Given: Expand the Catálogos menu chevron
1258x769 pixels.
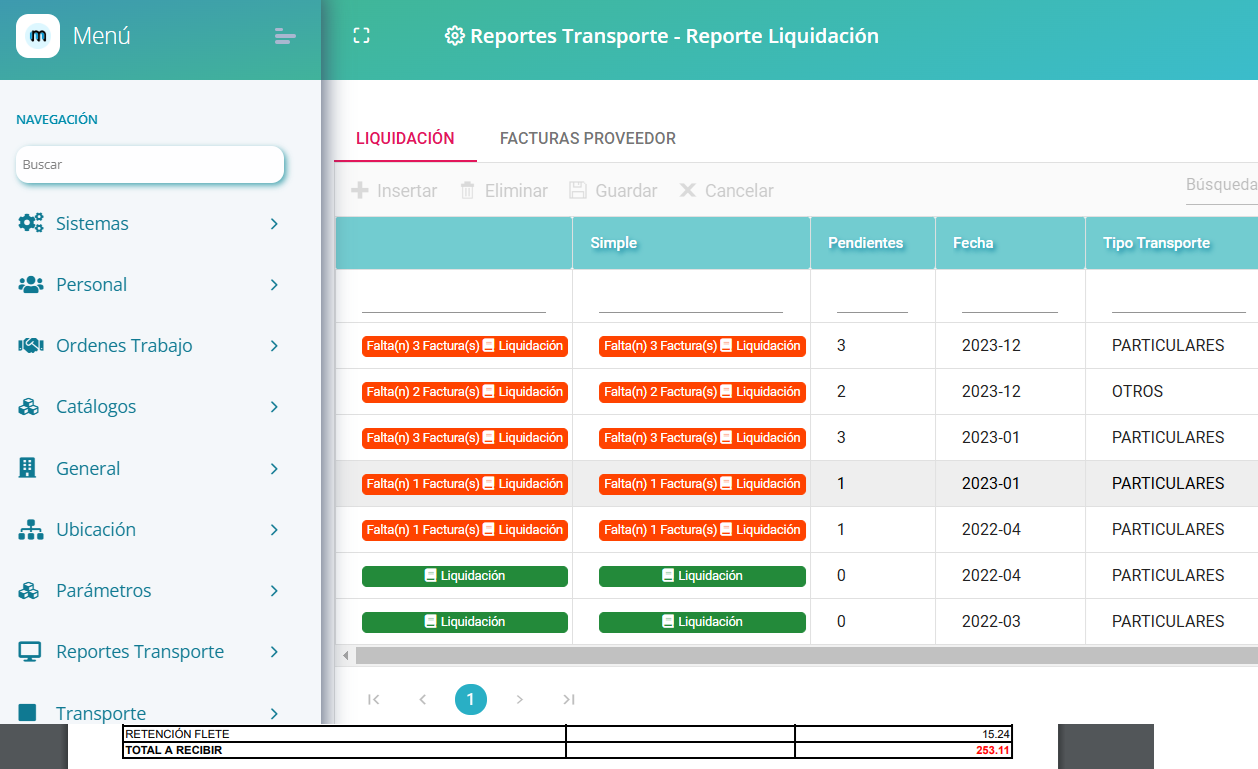Looking at the screenshot, I should (274, 407).
